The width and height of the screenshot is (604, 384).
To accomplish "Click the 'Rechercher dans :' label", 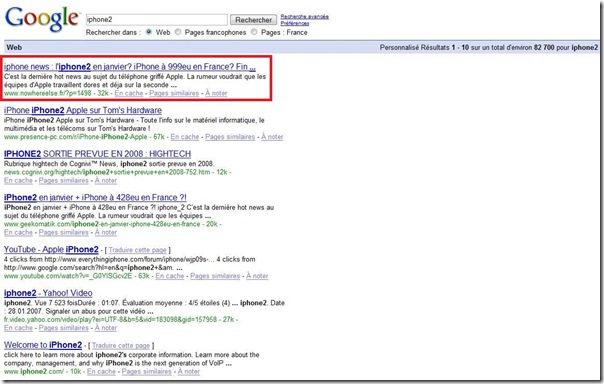I will (114, 32).
